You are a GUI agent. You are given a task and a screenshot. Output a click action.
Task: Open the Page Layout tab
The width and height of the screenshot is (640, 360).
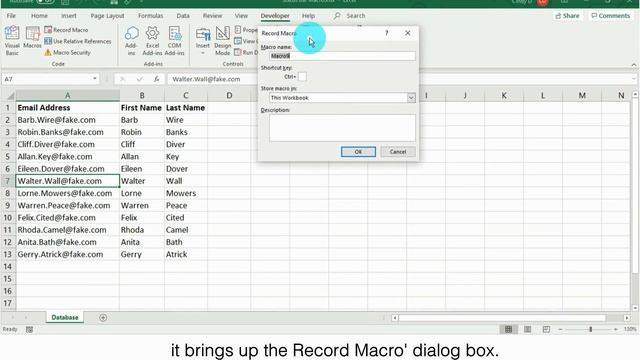pyautogui.click(x=107, y=16)
